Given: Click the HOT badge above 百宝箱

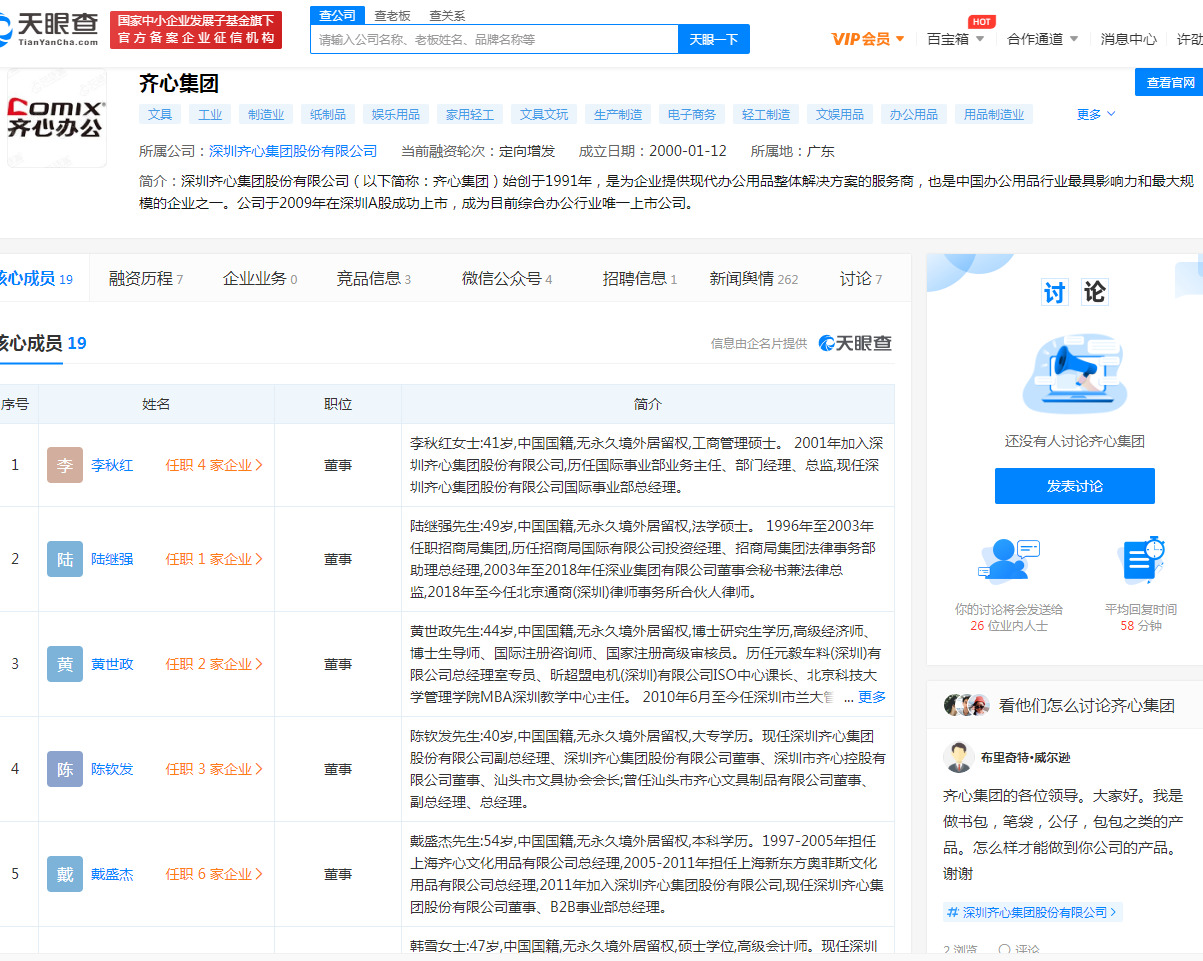Looking at the screenshot, I should click(x=982, y=21).
